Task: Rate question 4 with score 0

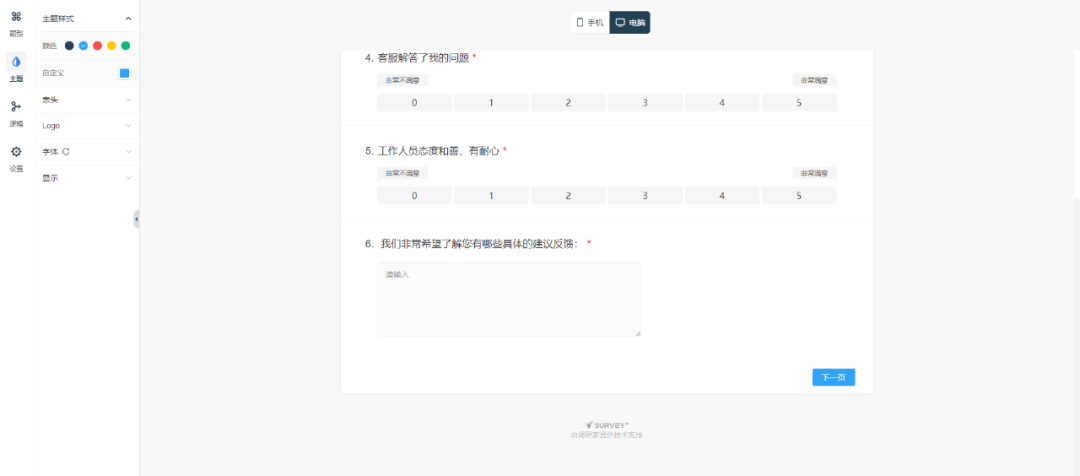Action: (x=415, y=103)
